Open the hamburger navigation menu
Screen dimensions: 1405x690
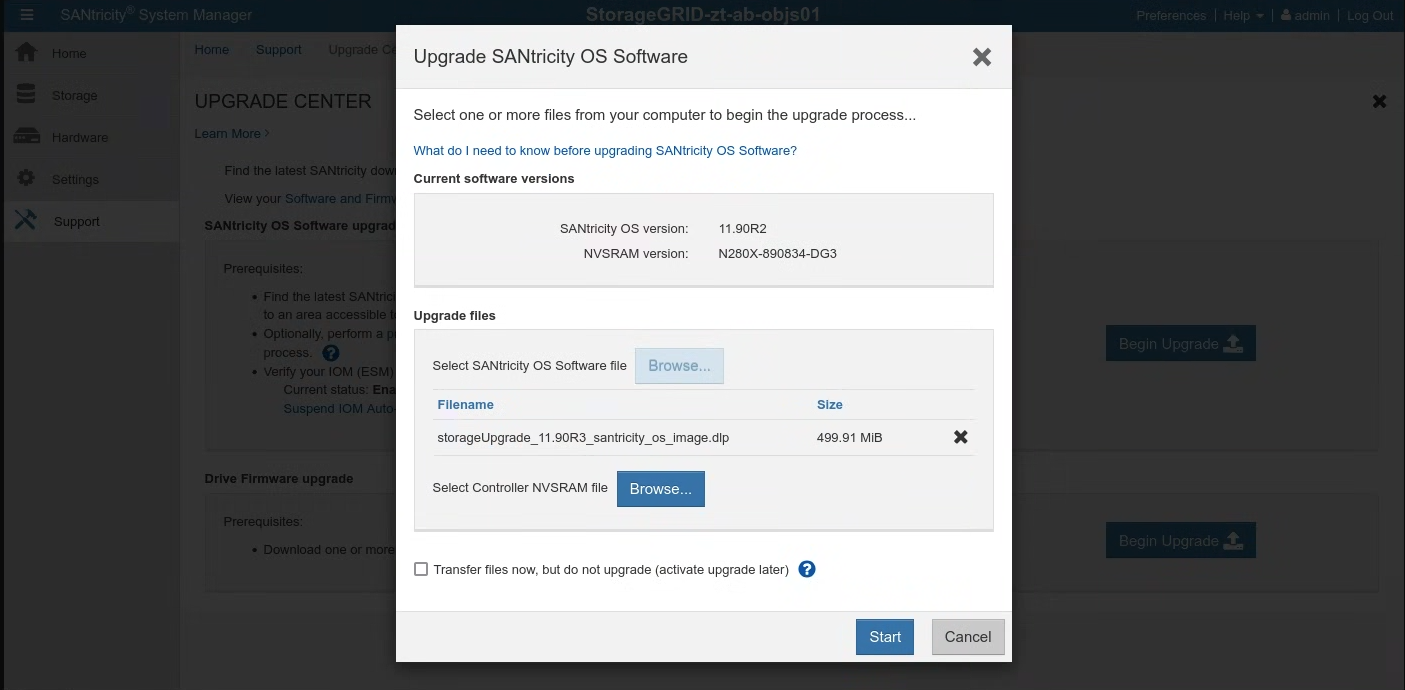click(25, 14)
